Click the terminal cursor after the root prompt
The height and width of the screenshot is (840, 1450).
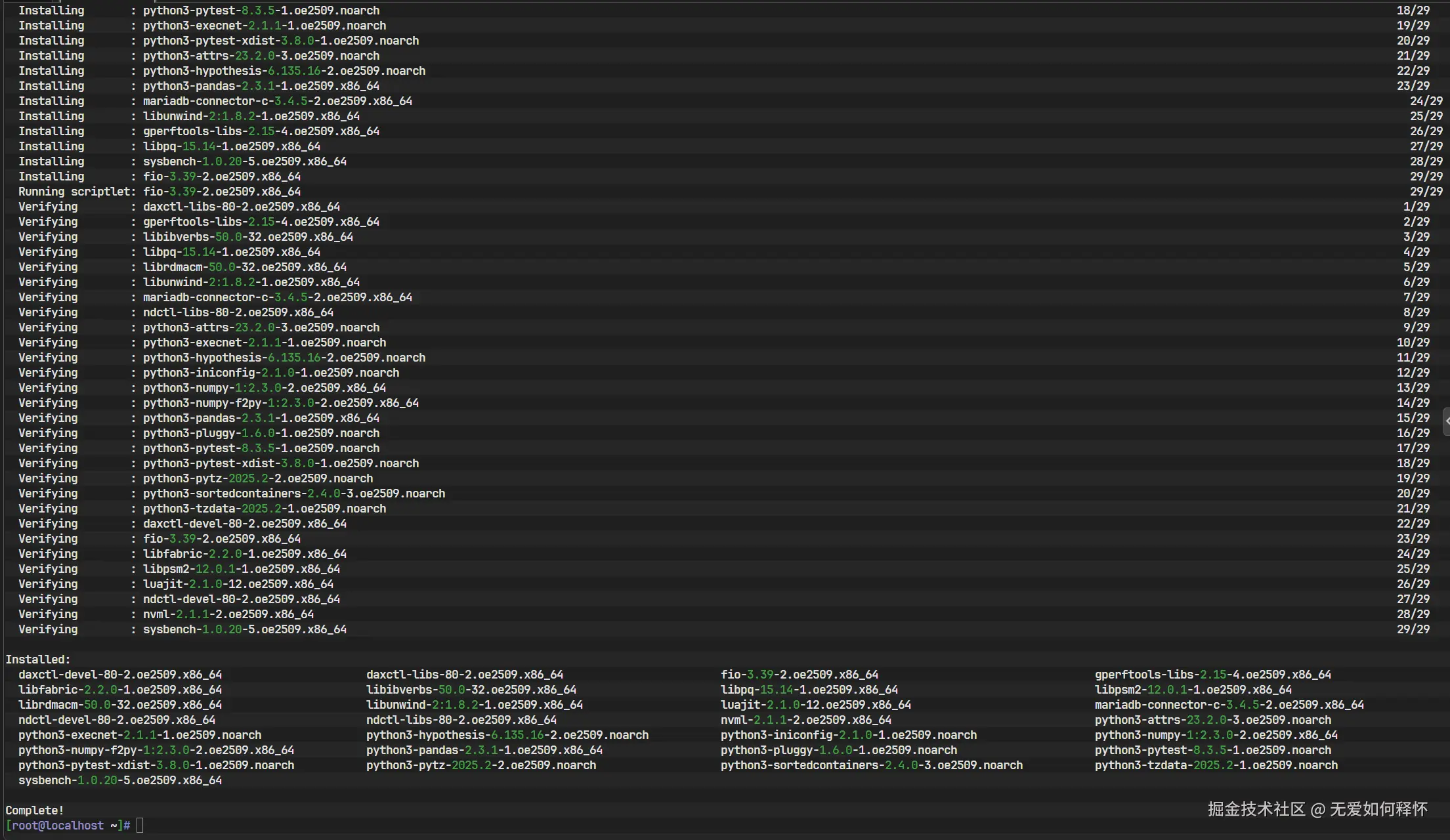pos(140,826)
